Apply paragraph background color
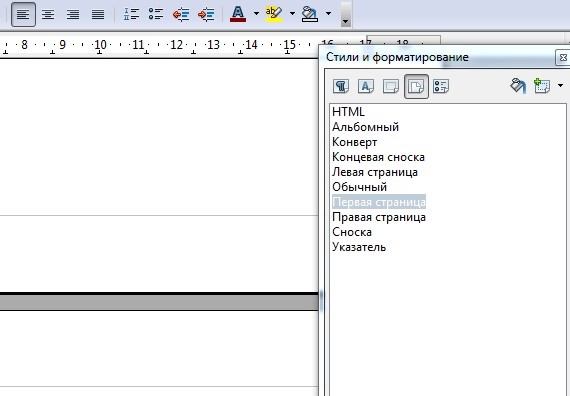This screenshot has height=396, width=570. tap(310, 14)
